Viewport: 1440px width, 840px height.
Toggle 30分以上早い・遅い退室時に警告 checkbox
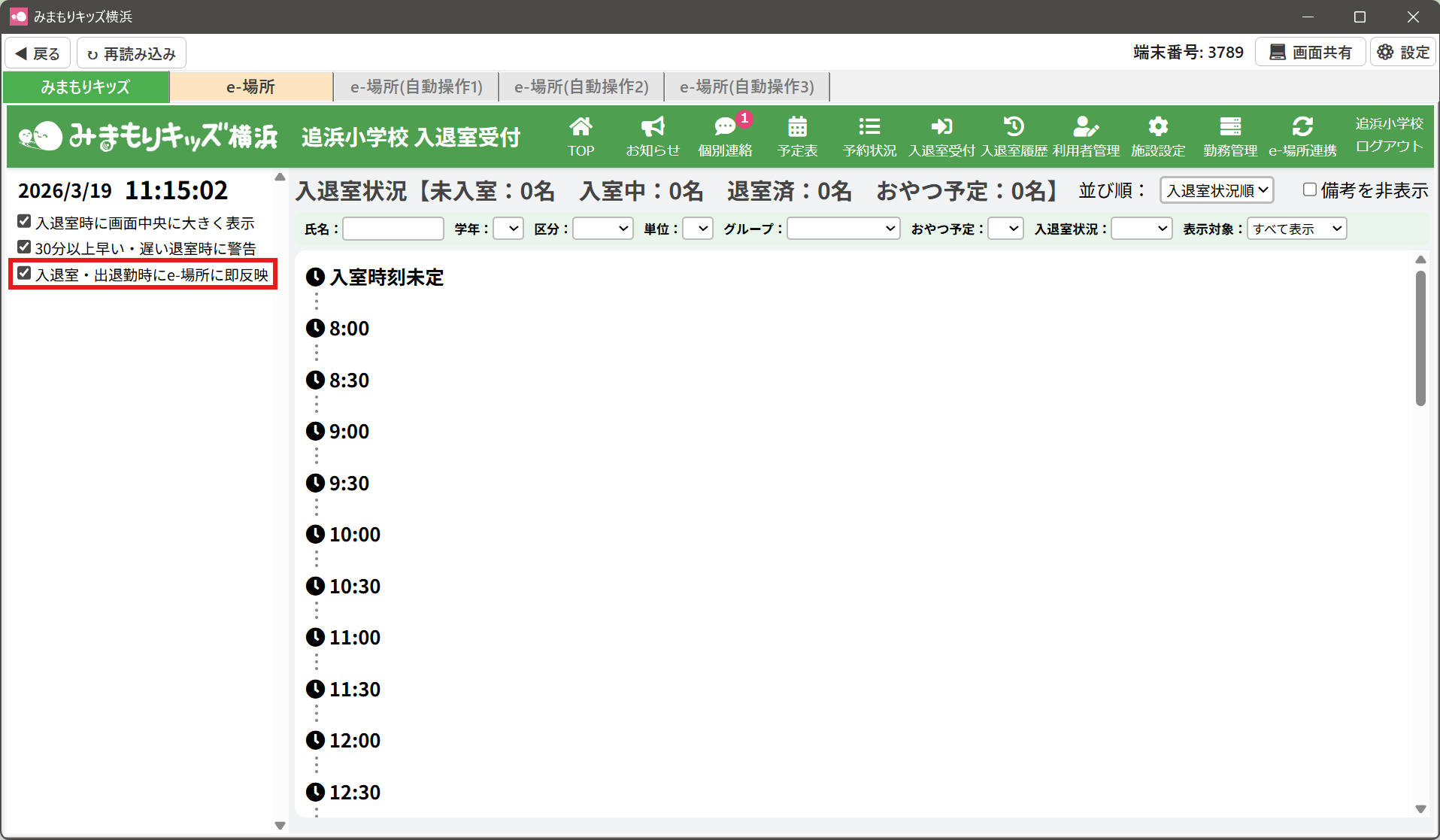tap(25, 247)
